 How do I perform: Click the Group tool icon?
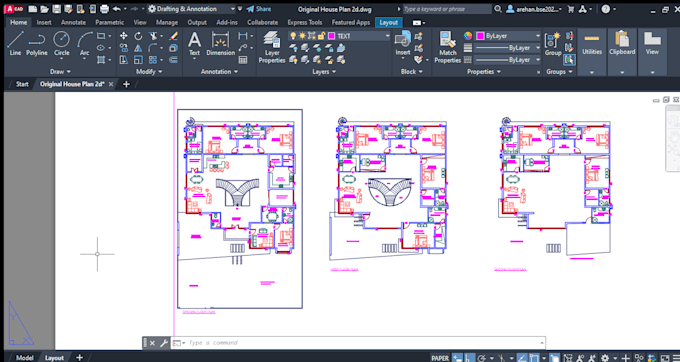point(553,44)
